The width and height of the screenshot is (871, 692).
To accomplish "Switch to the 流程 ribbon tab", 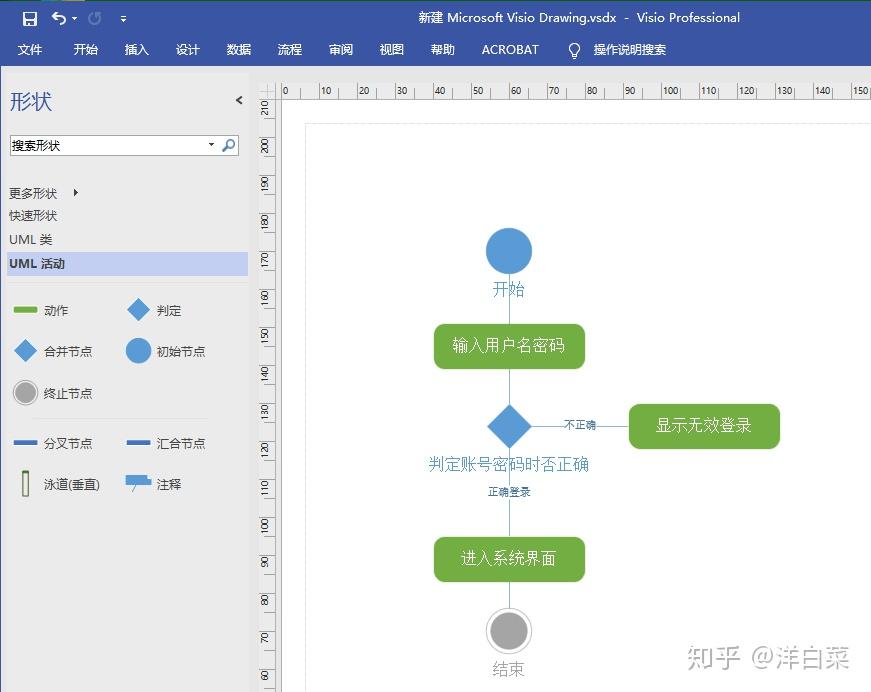I will click(289, 50).
